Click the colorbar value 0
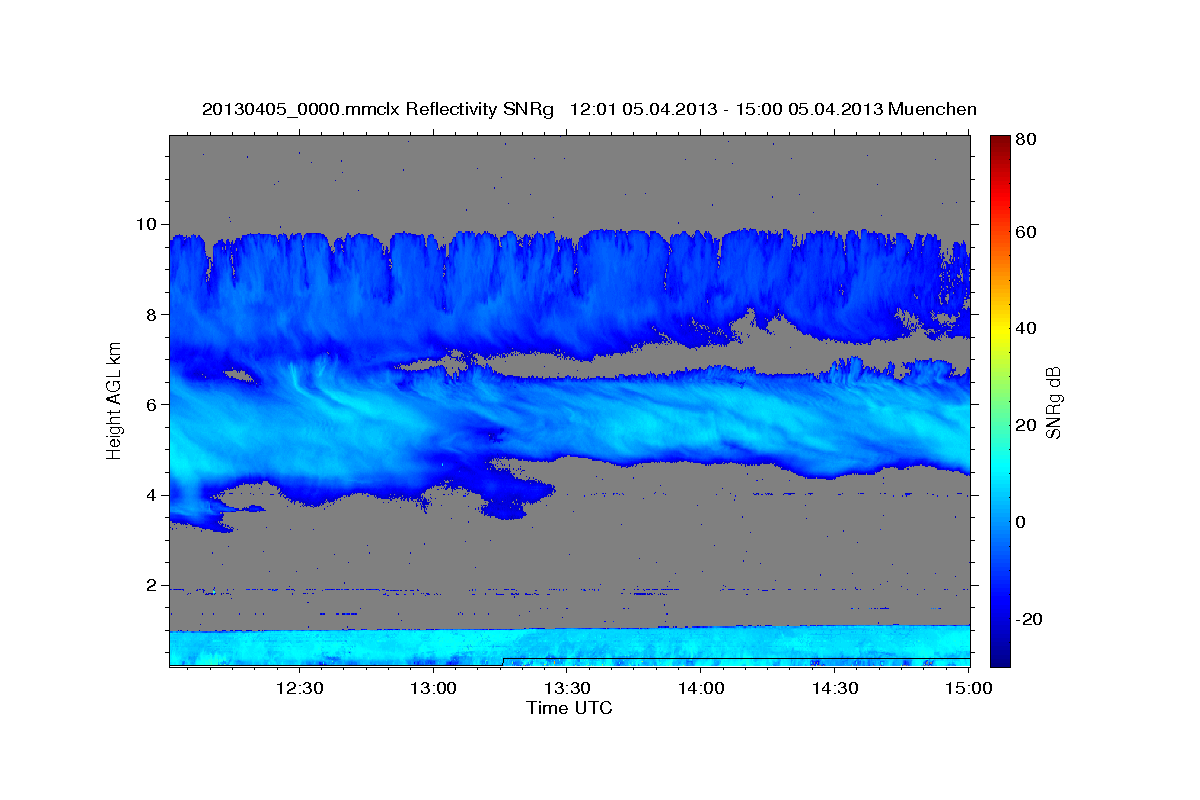Screen dimensions: 1200x800 1023,522
